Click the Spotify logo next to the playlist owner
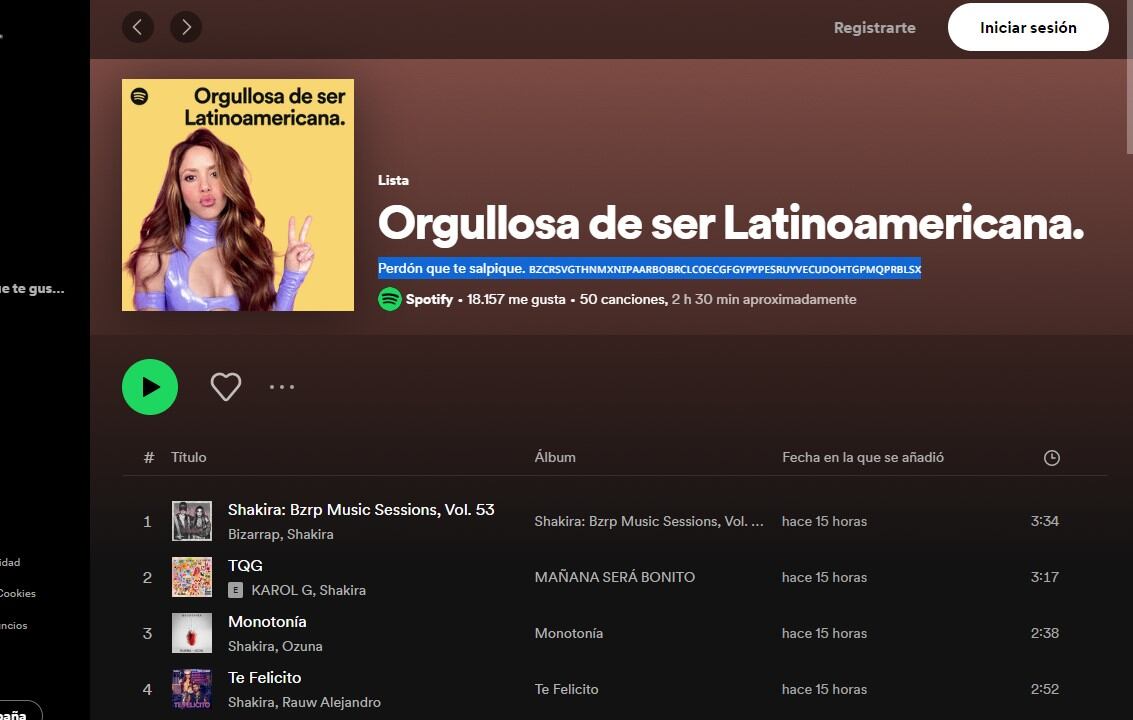The height and width of the screenshot is (720, 1133). click(388, 298)
